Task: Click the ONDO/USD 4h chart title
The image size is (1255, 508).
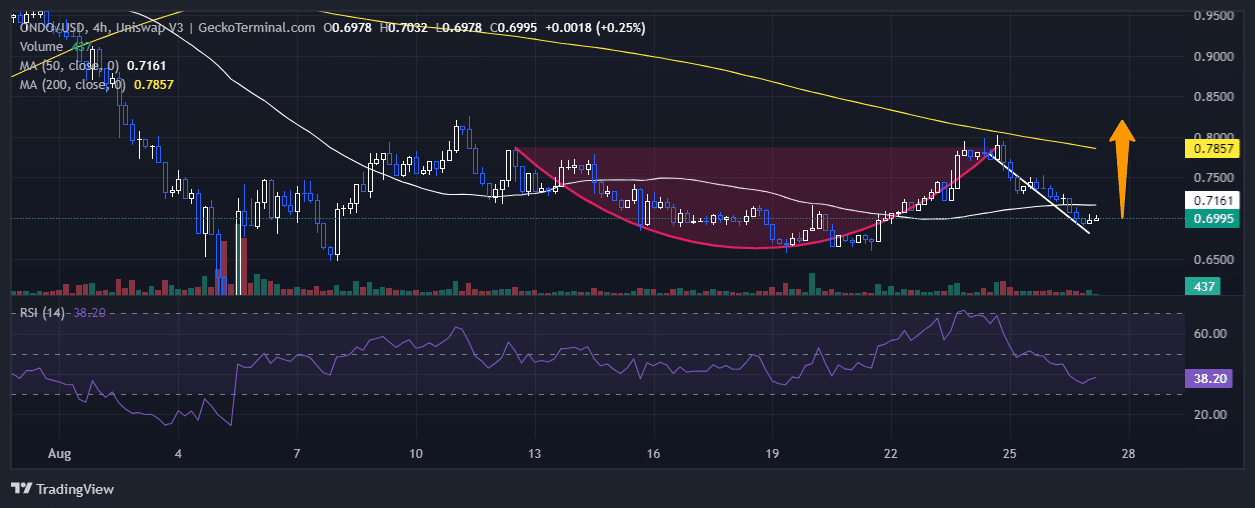Action: pyautogui.click(x=166, y=27)
